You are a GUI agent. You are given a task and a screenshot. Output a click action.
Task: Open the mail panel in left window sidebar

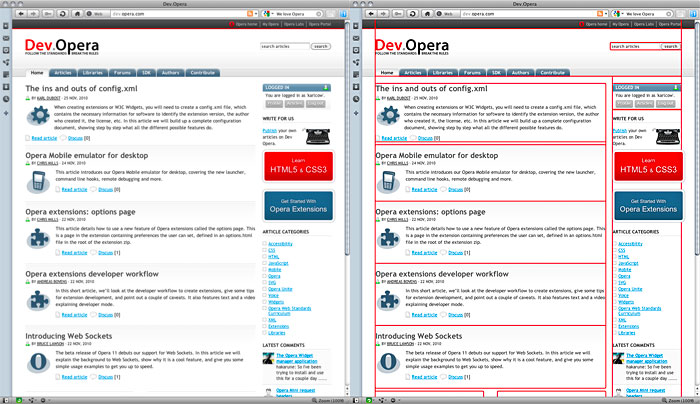6,38
